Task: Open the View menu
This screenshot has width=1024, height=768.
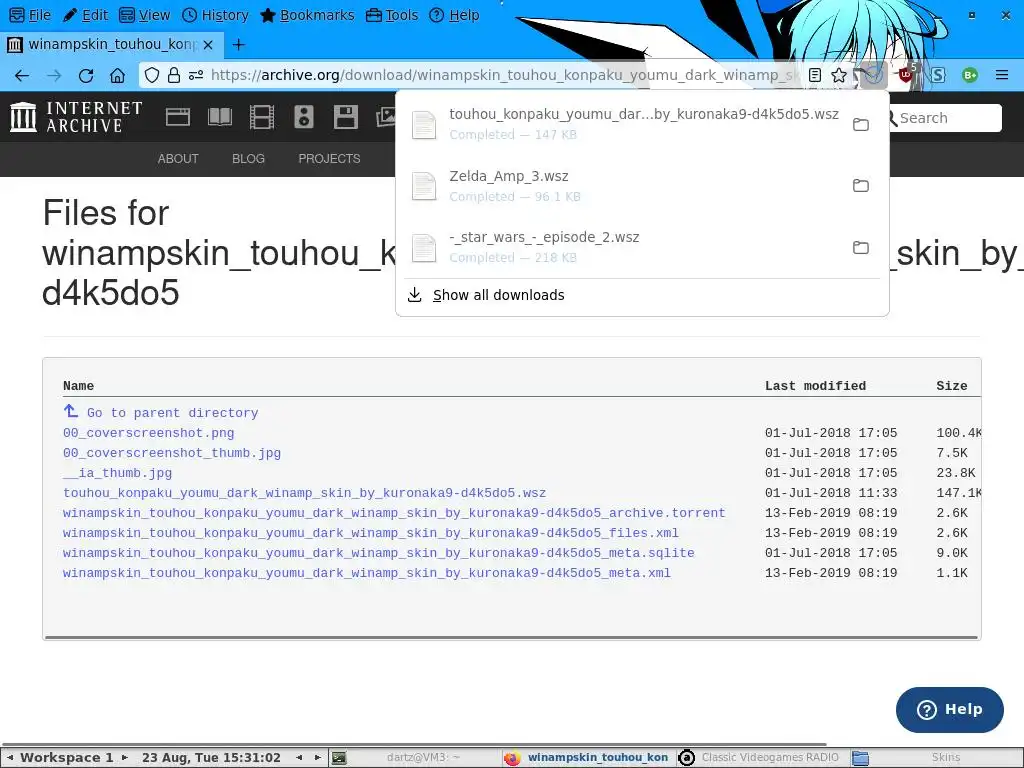Action: [x=145, y=15]
